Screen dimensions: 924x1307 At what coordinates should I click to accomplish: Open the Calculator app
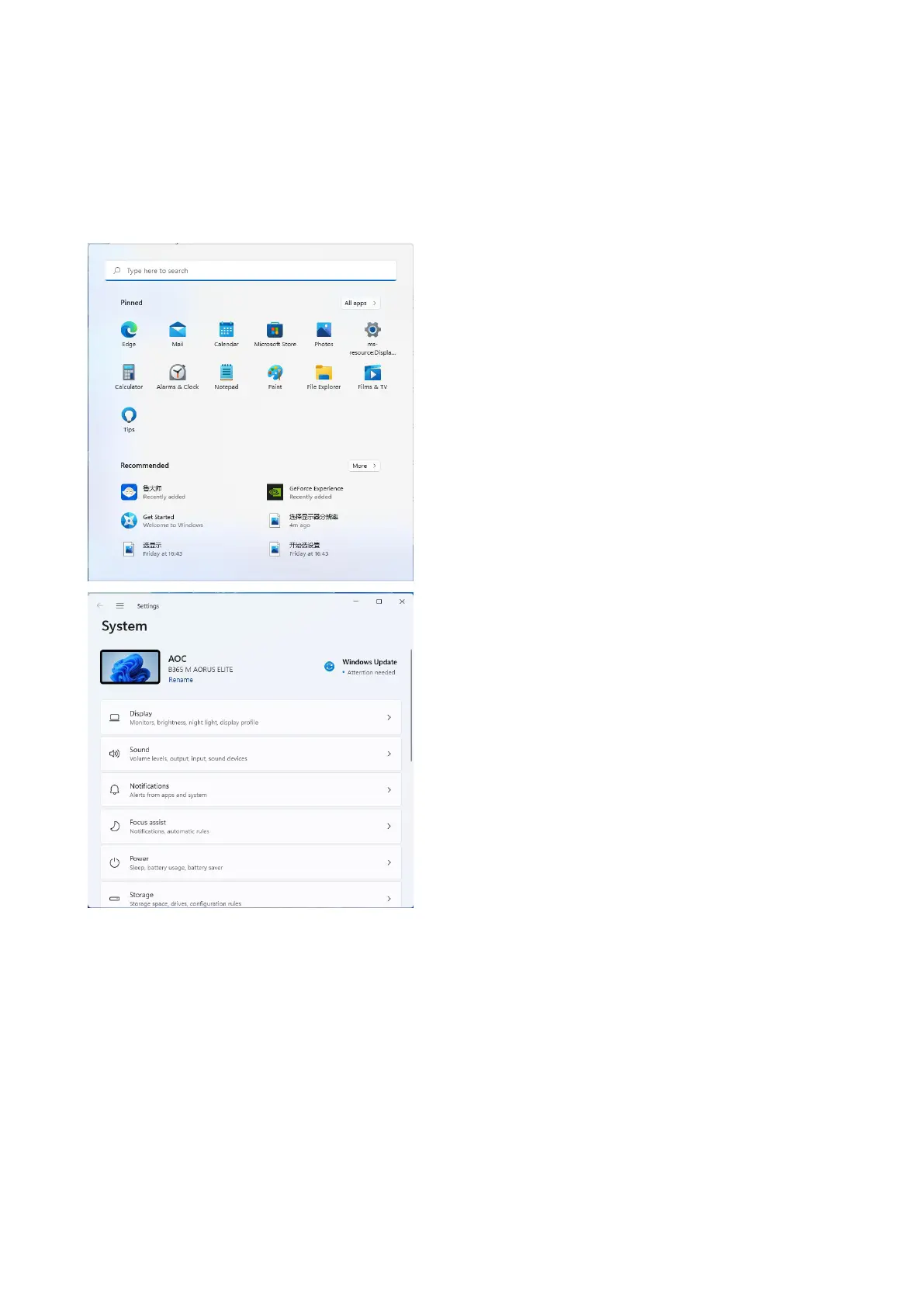pos(129,373)
